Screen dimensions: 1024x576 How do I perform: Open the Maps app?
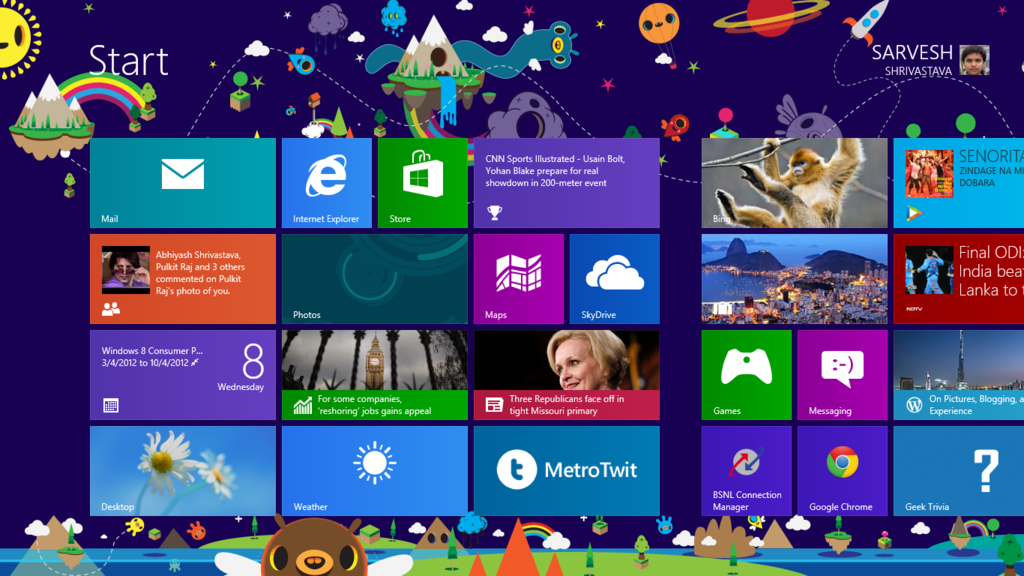pyautogui.click(x=518, y=278)
